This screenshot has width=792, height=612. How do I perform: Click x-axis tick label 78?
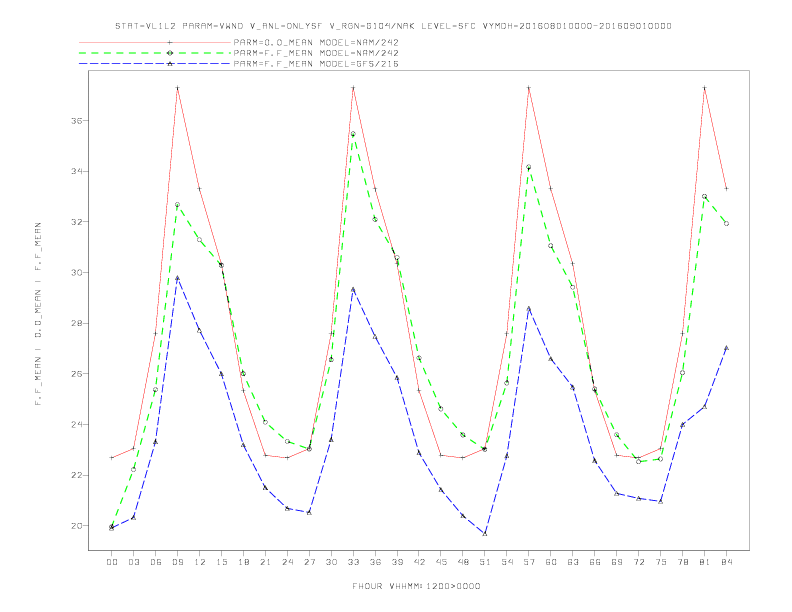pyautogui.click(x=683, y=562)
